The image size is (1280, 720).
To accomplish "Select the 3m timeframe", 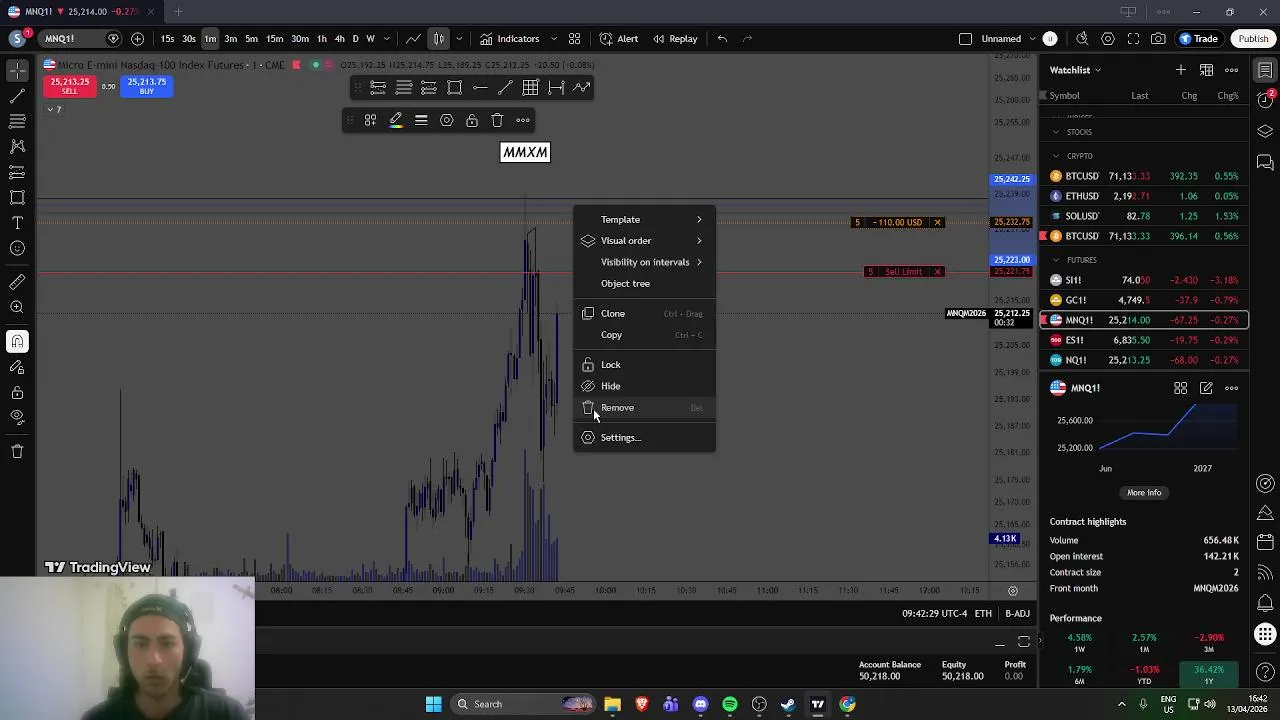I will (x=231, y=39).
